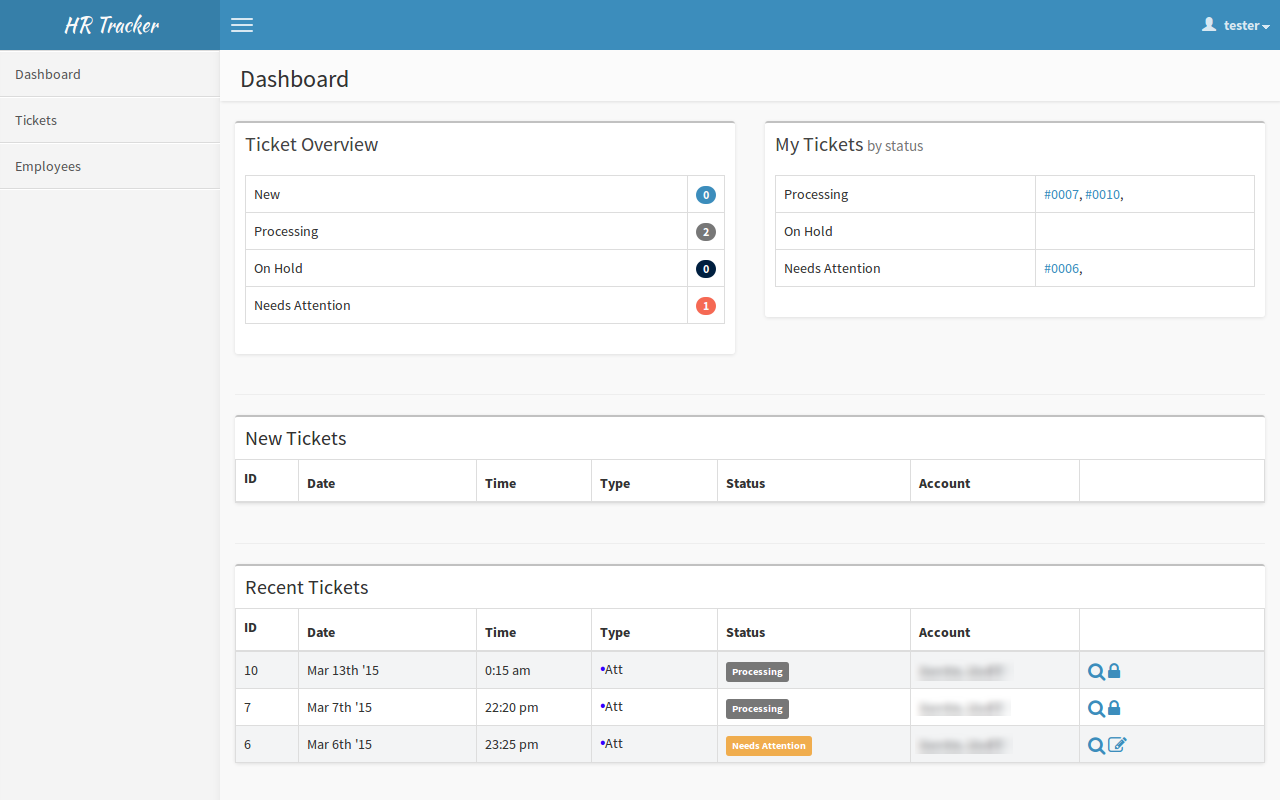Click the orange Needs Attention status badge
Image resolution: width=1280 pixels, height=800 pixels.
tap(768, 745)
